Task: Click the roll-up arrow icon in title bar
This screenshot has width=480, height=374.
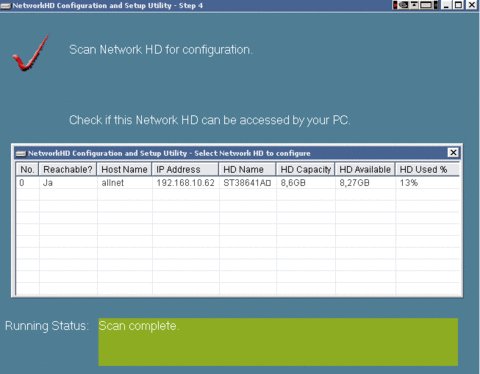Action: point(414,5)
